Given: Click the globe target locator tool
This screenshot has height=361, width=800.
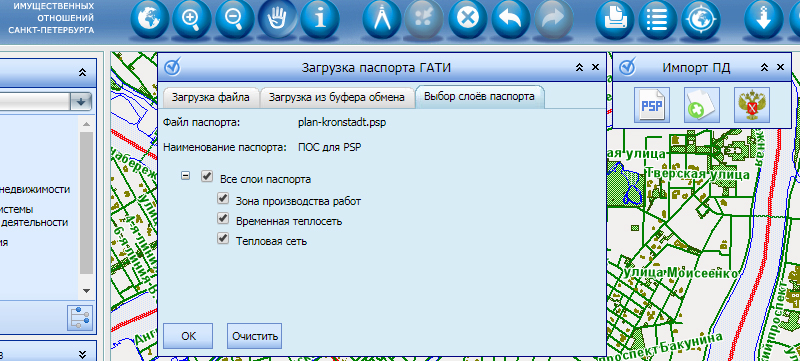Looking at the screenshot, I should pyautogui.click(x=701, y=20).
